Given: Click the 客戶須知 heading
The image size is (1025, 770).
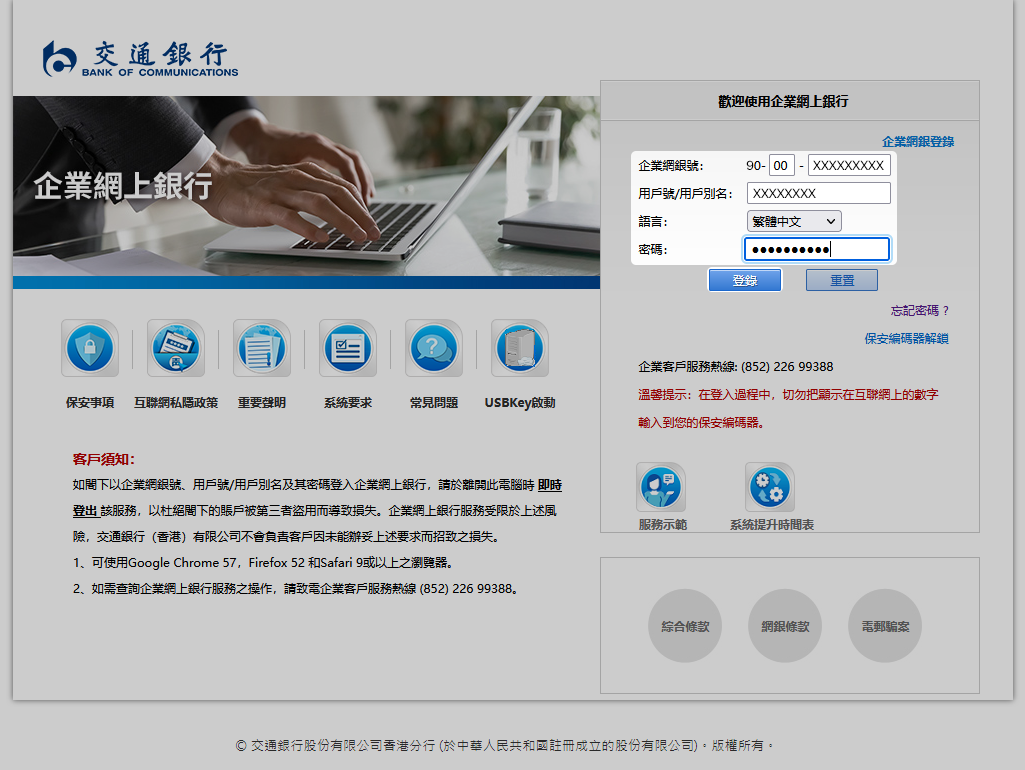Looking at the screenshot, I should click(x=103, y=460).
